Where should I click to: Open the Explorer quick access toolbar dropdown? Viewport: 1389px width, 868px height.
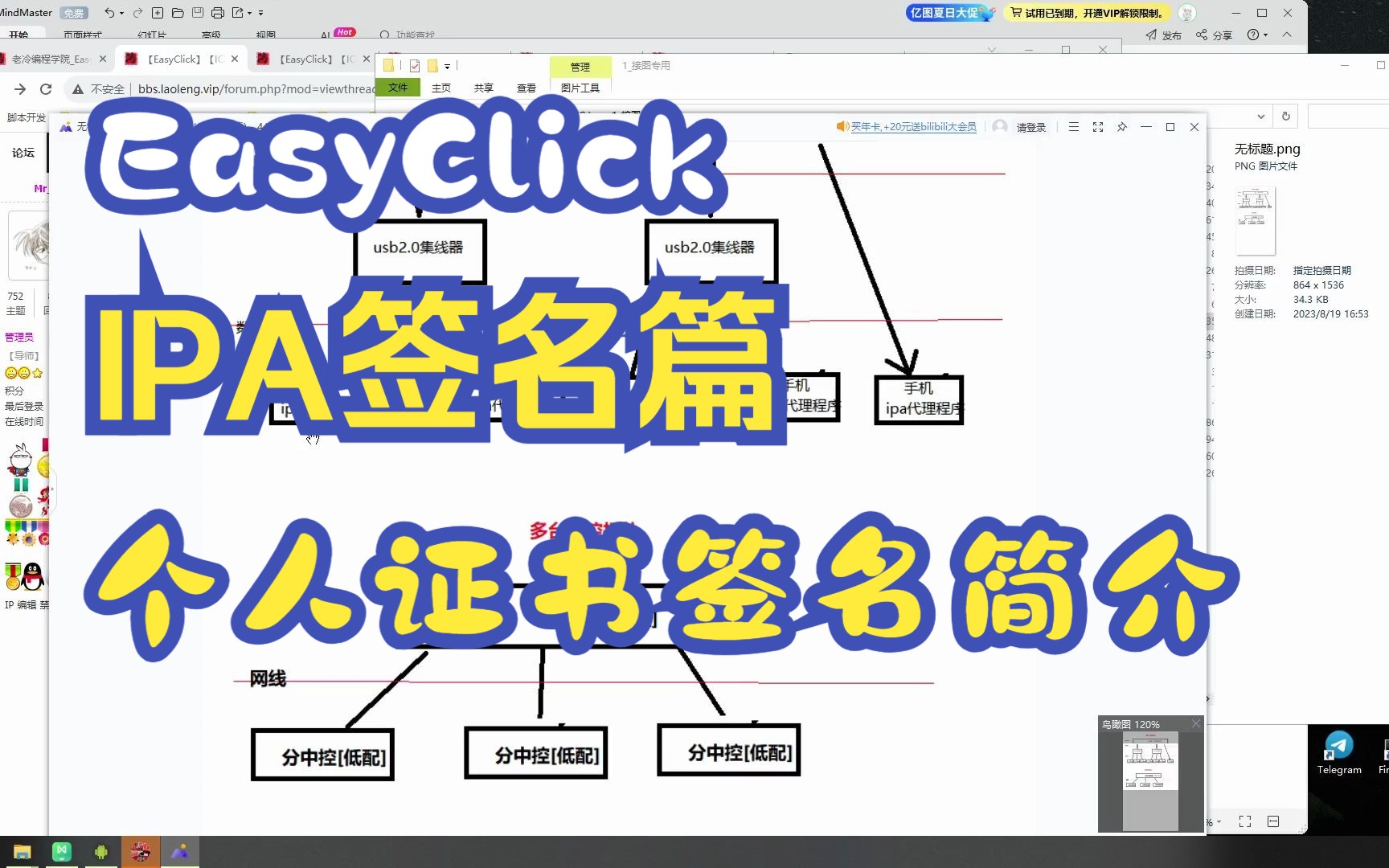point(447,67)
